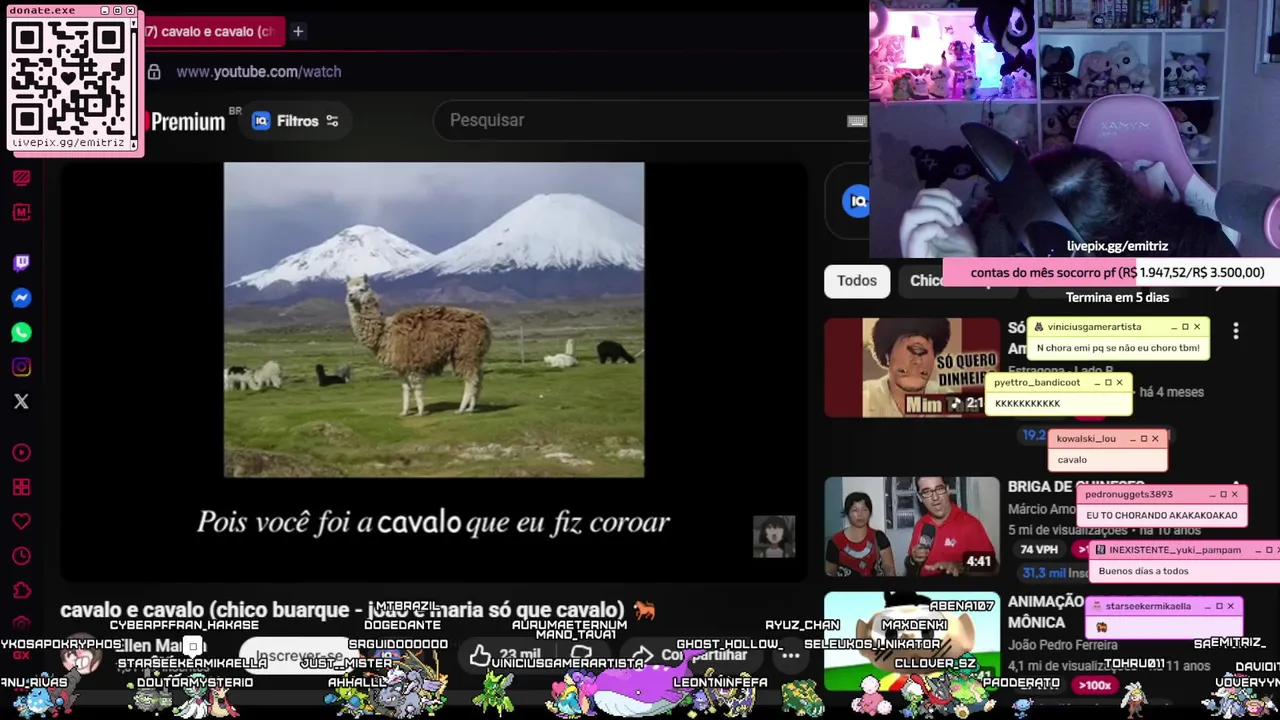Click the 'há 4 meses' text
The image size is (1280, 720).
click(x=1171, y=392)
